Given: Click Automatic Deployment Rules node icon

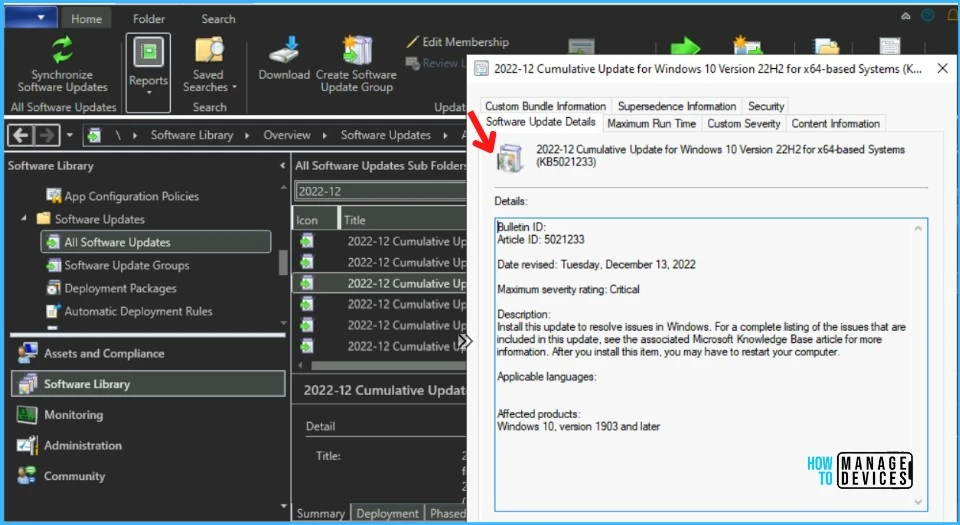Looking at the screenshot, I should [54, 311].
